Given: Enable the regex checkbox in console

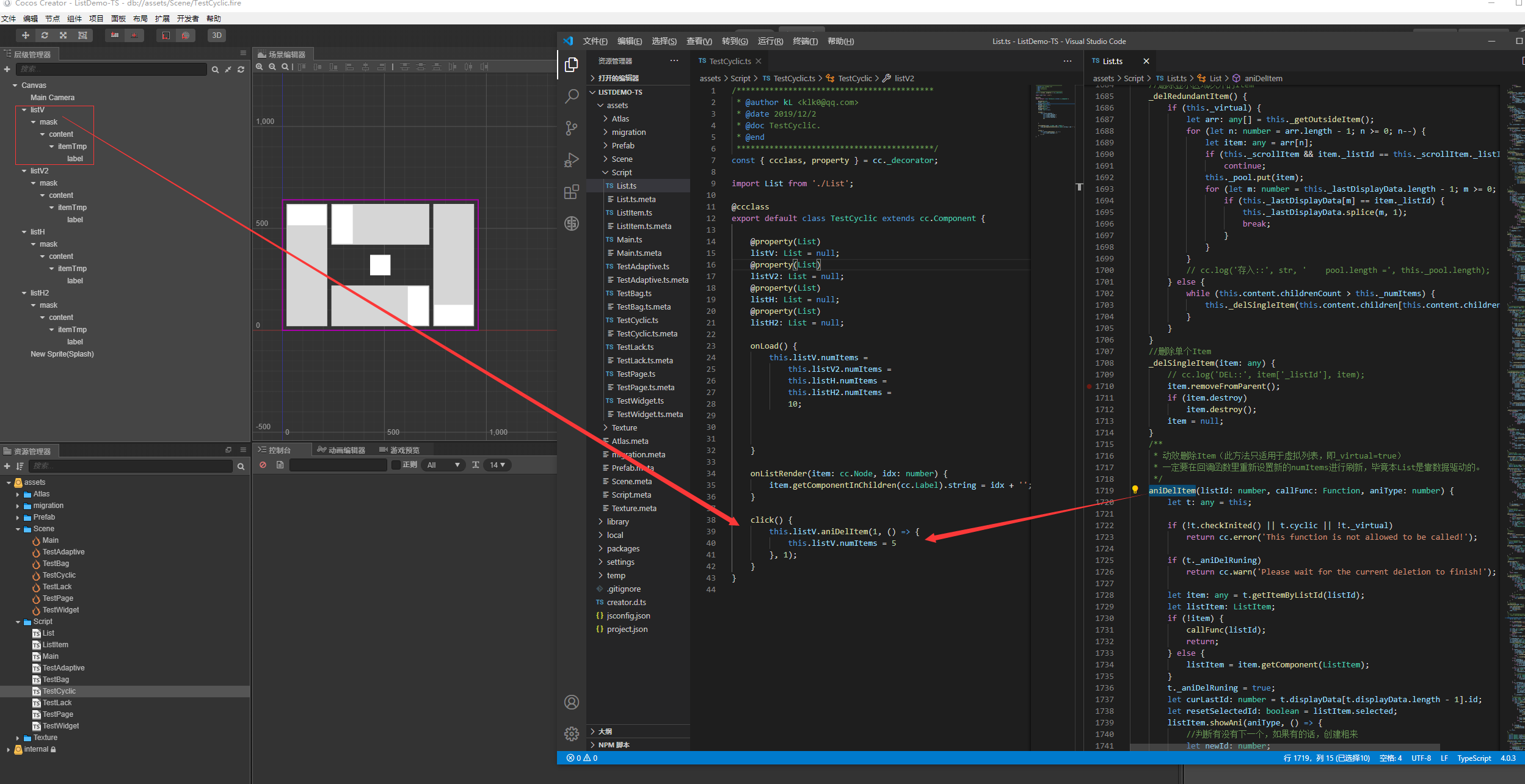Looking at the screenshot, I should [396, 465].
